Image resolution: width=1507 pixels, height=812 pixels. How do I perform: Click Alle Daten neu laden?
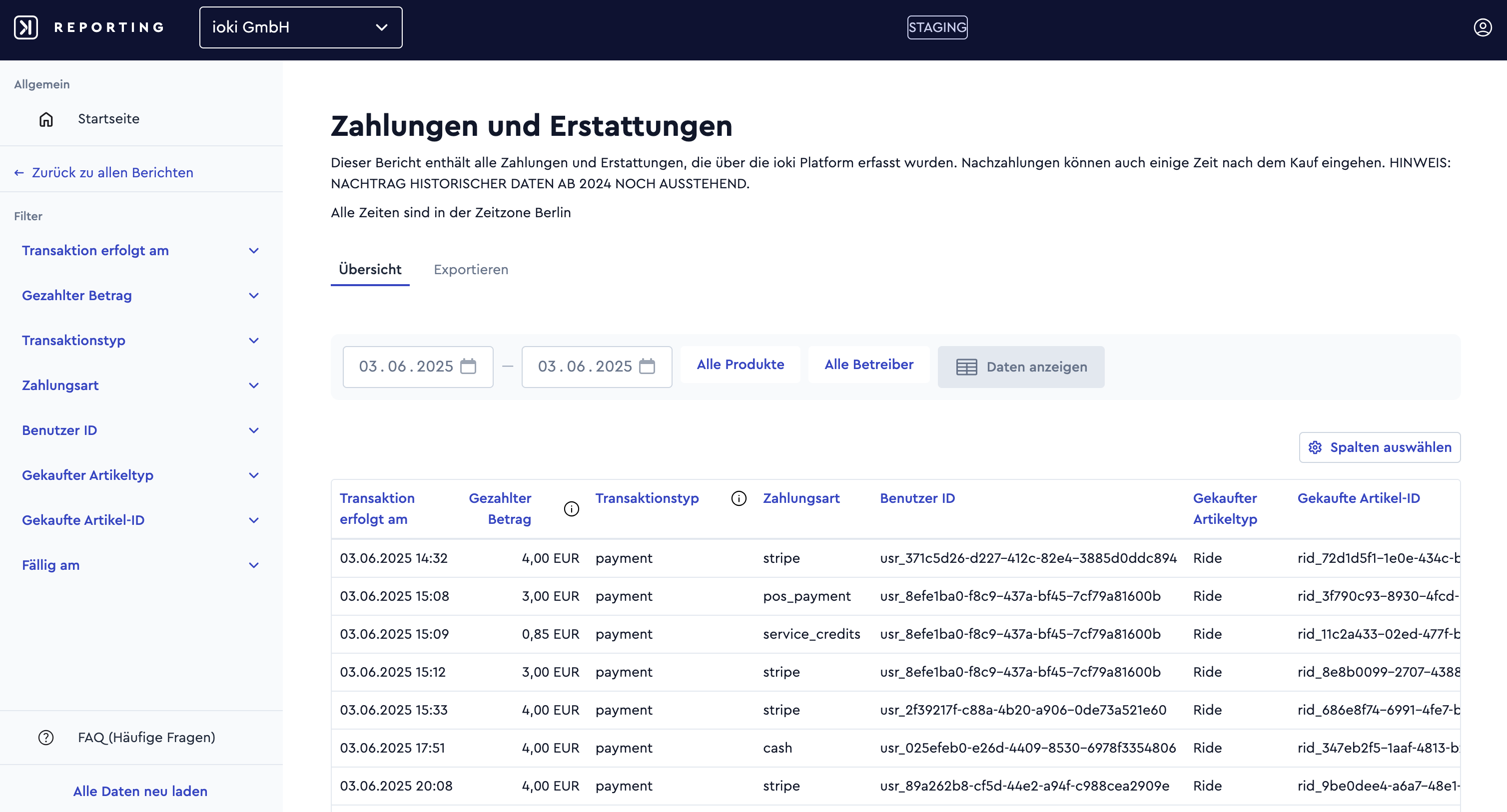(x=140, y=791)
